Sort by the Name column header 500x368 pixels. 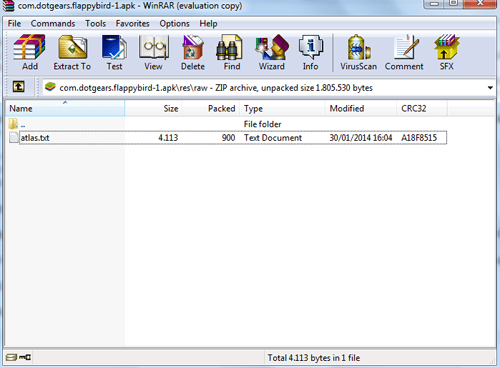pos(65,108)
